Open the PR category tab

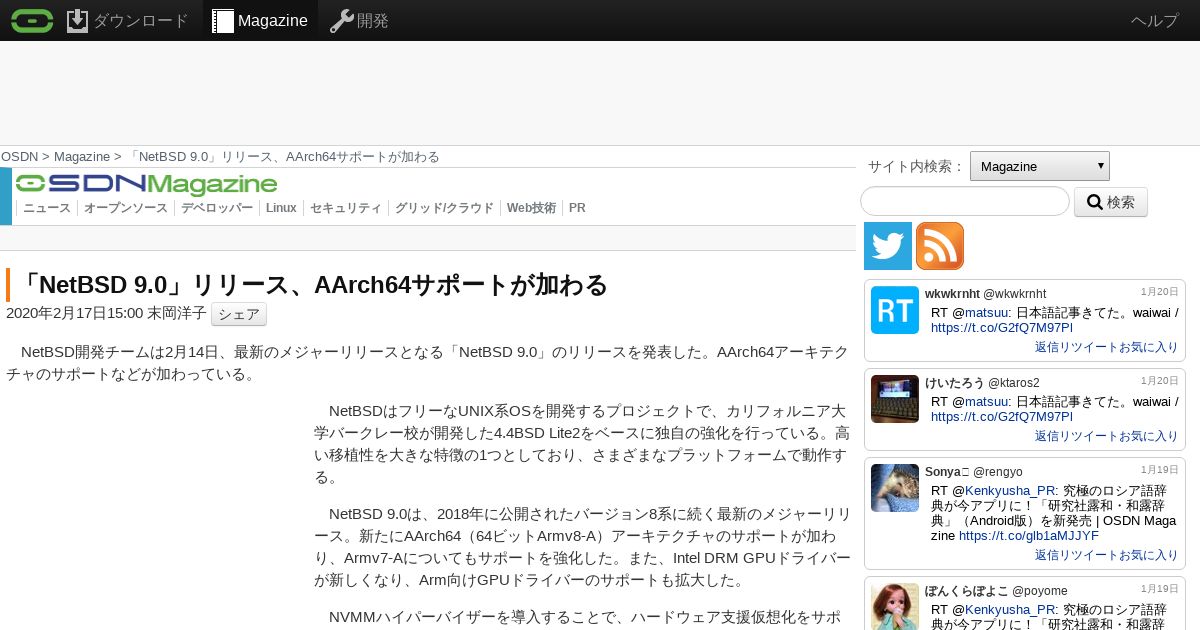(x=577, y=208)
